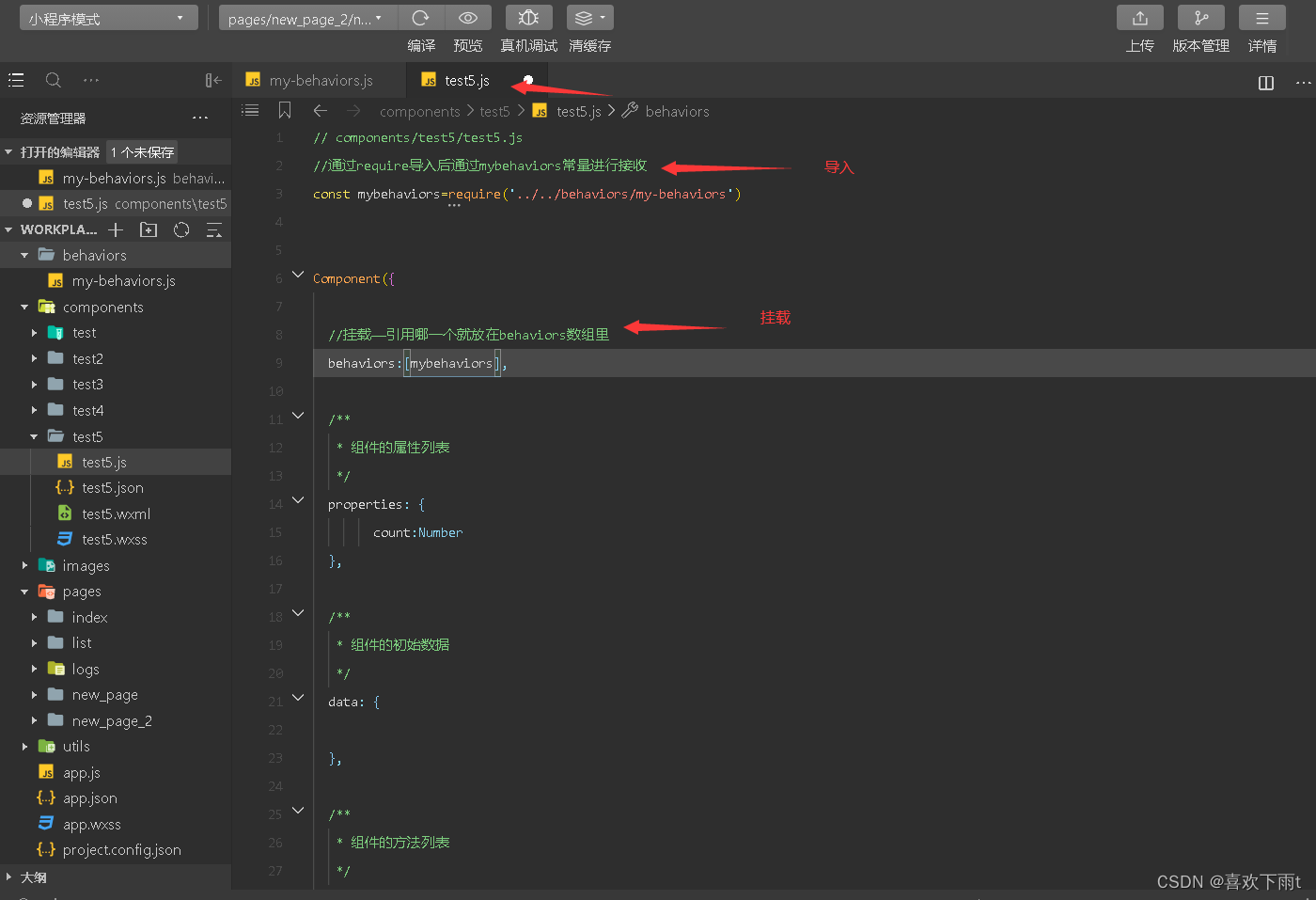Expand the images folder

coord(24,566)
